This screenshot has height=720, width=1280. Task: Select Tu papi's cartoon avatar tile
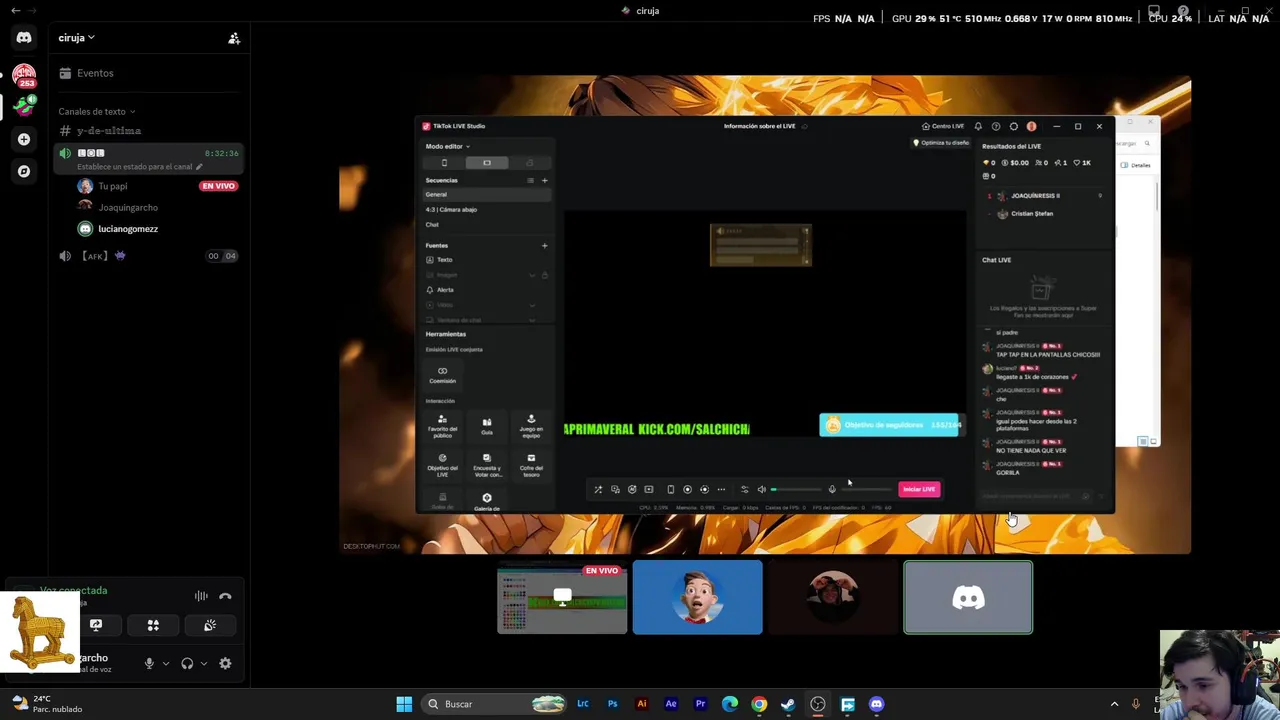point(697,598)
